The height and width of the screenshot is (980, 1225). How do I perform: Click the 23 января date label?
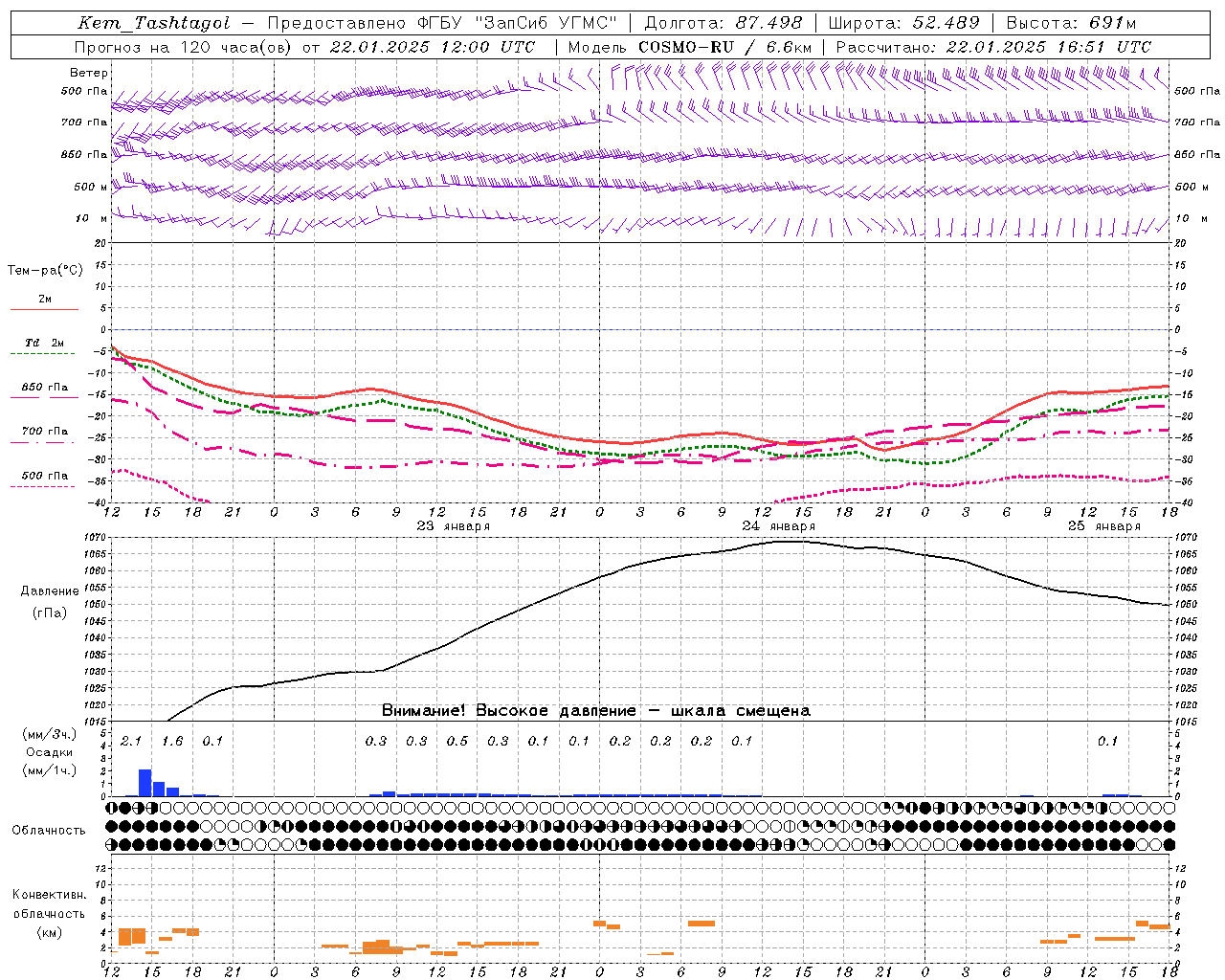click(x=454, y=526)
